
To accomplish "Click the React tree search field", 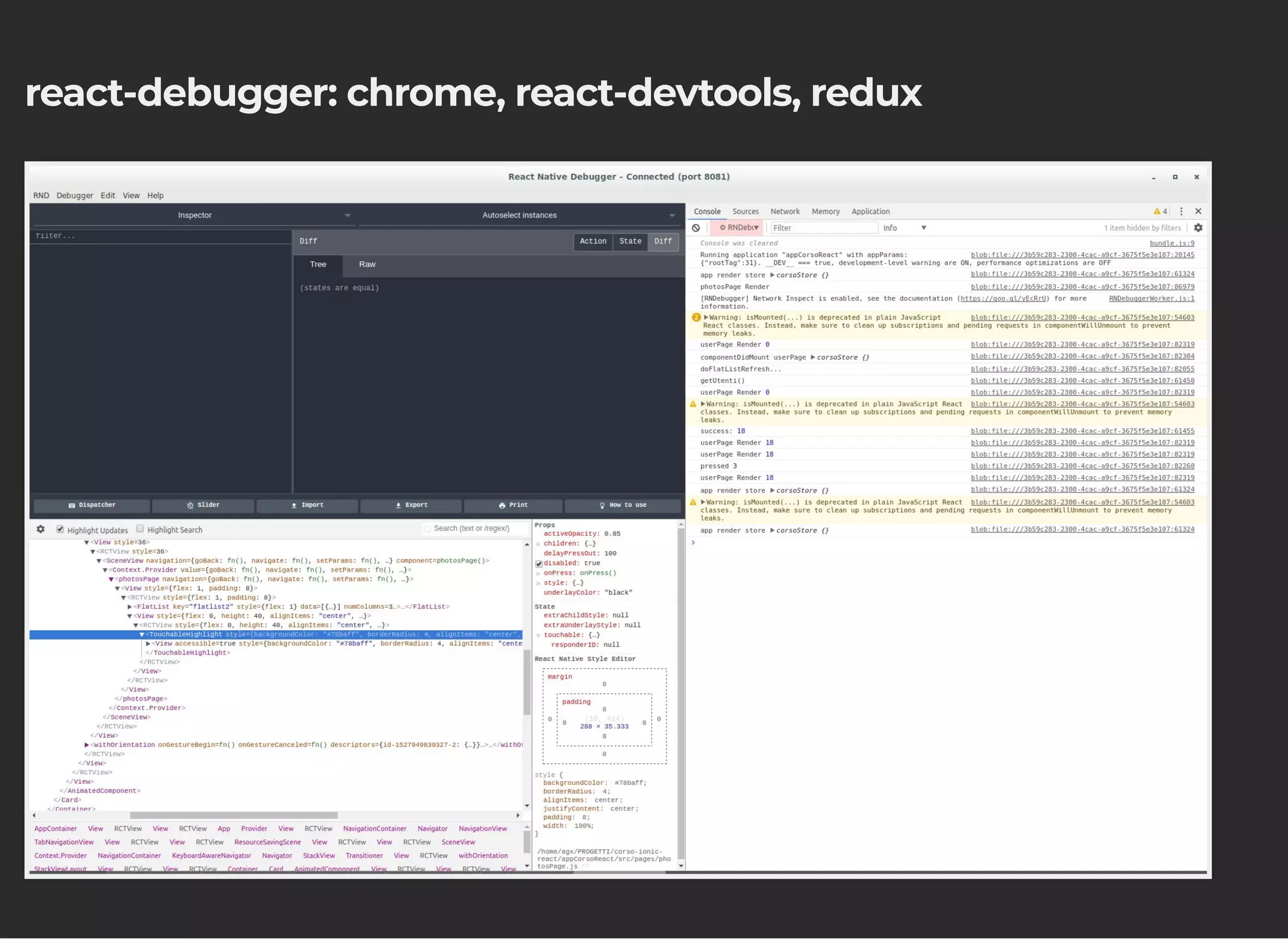I will click(x=475, y=529).
